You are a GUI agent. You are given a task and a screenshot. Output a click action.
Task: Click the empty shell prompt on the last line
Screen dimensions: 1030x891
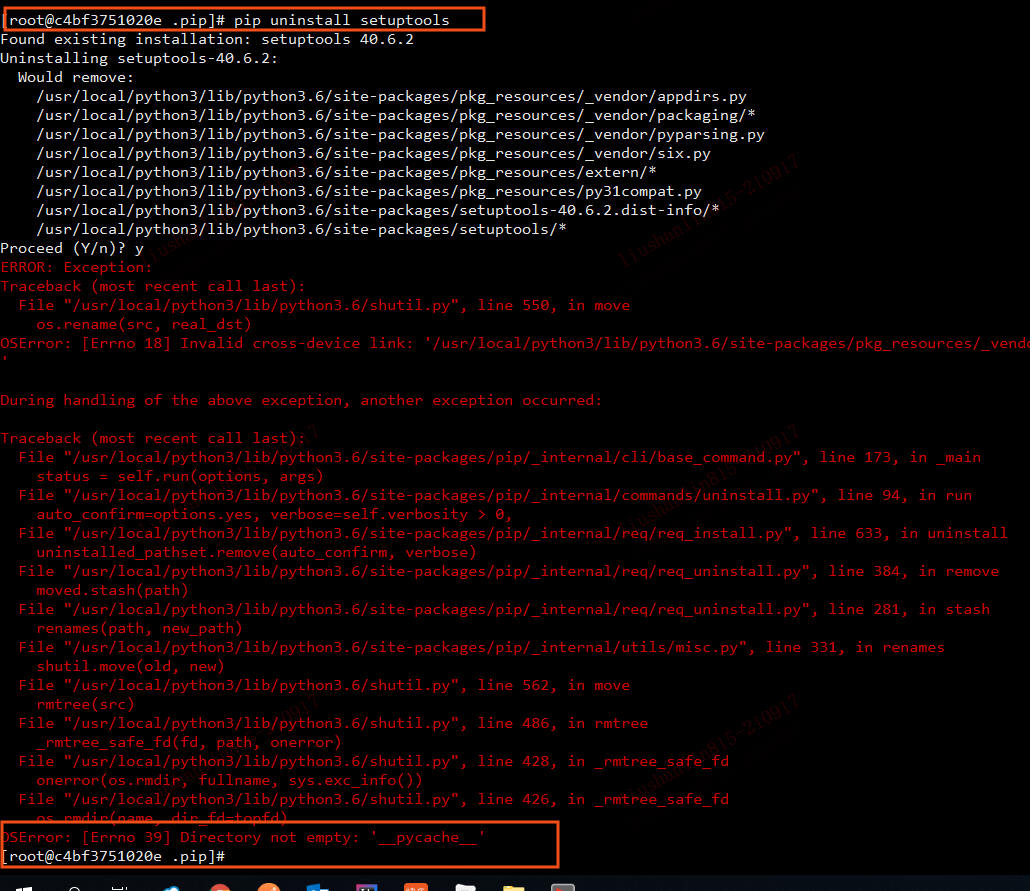113,857
